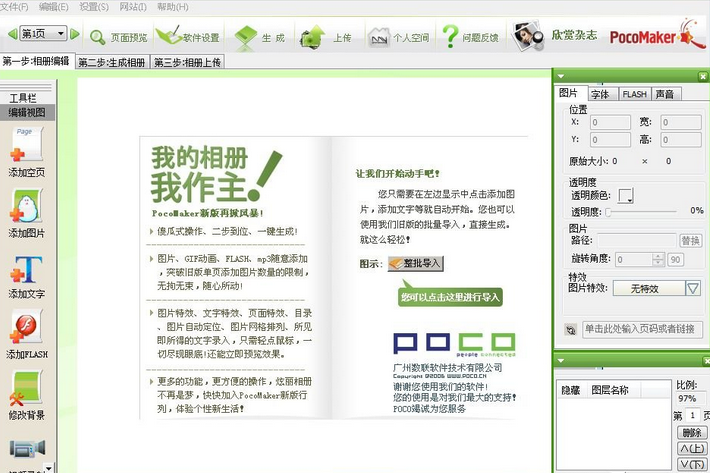
Task: Switch to 第三步:相册上传 tab
Action: pos(187,62)
